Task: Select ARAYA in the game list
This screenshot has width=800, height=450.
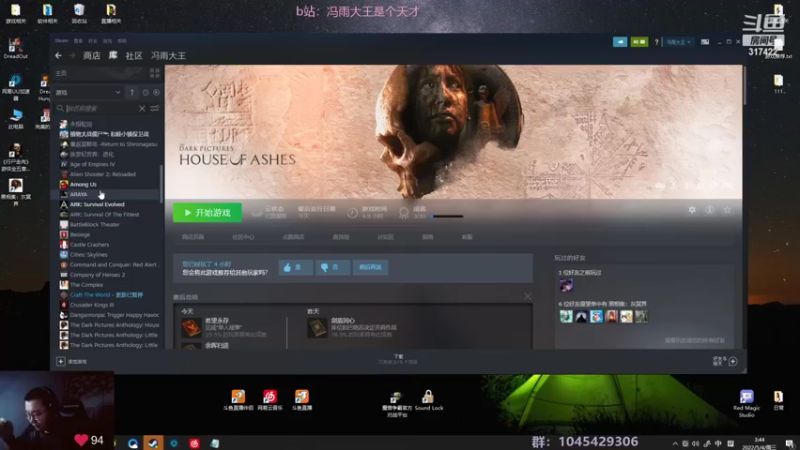Action: point(79,194)
